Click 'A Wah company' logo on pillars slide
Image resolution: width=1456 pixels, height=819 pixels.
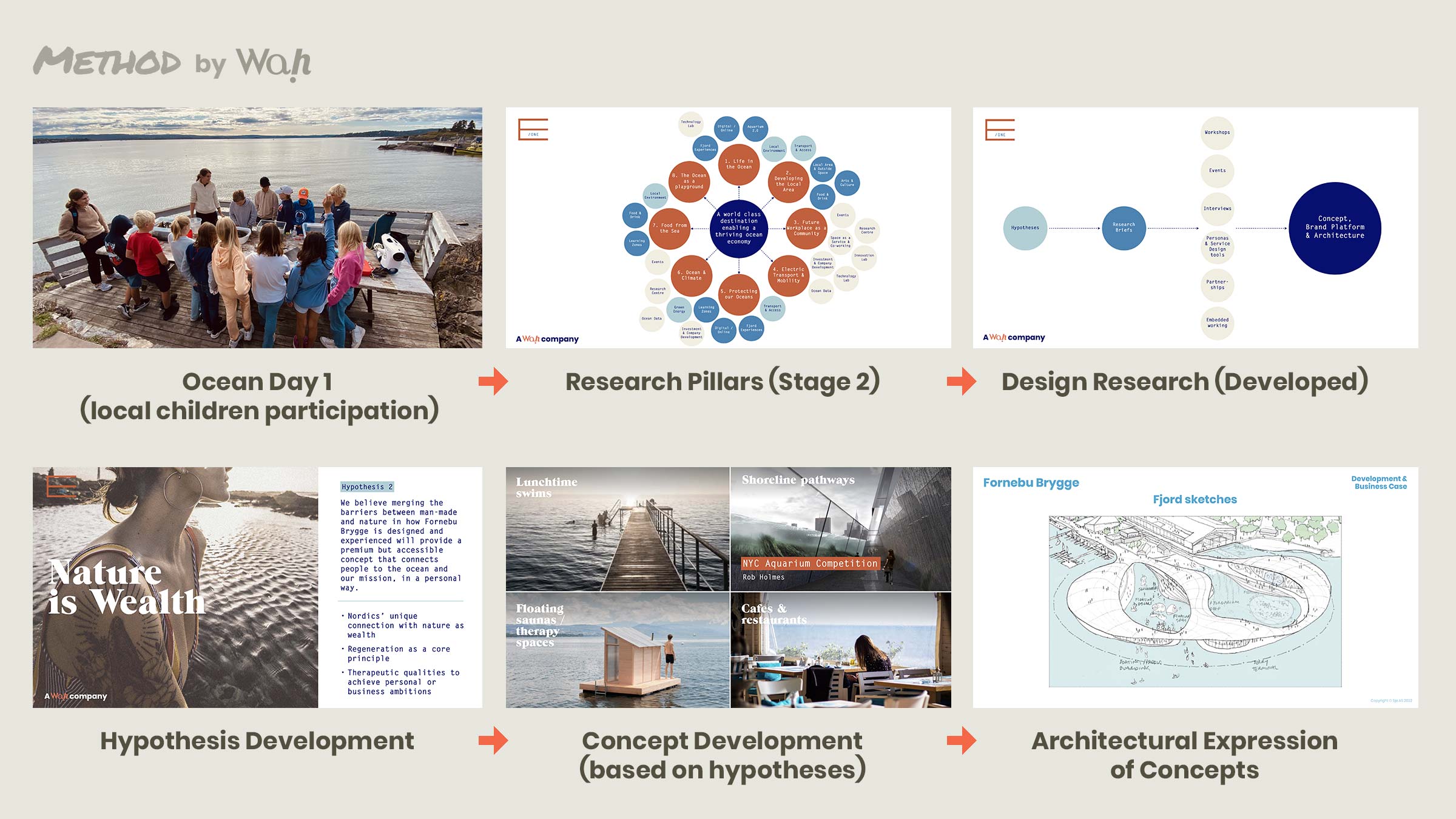[x=547, y=339]
